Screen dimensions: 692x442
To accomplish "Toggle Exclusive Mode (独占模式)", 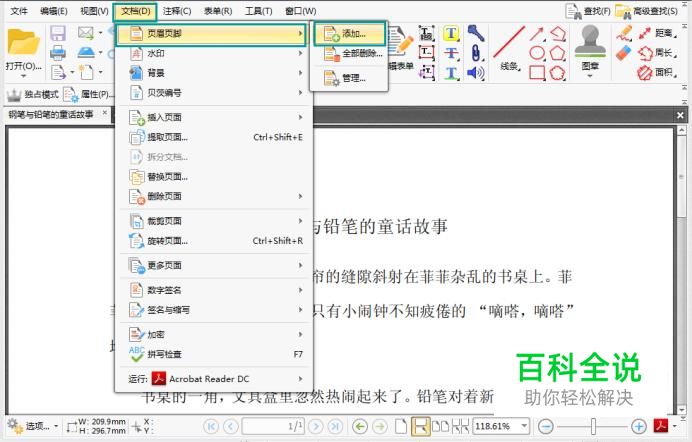I will pos(33,94).
